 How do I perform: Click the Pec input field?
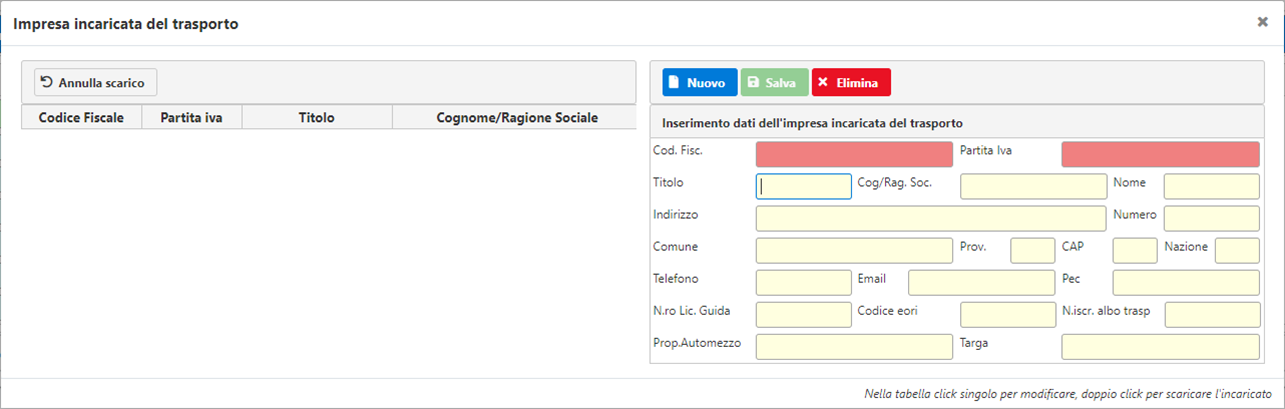coord(1186,283)
